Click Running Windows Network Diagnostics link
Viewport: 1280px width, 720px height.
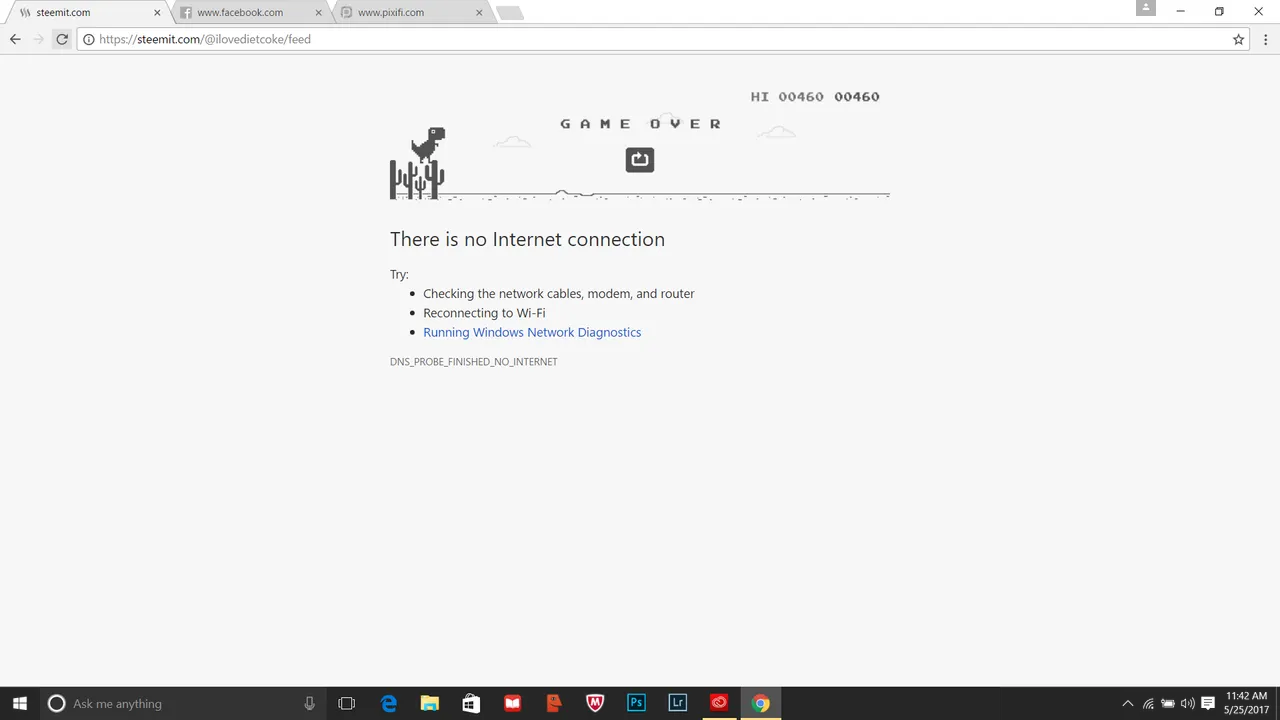coord(532,332)
